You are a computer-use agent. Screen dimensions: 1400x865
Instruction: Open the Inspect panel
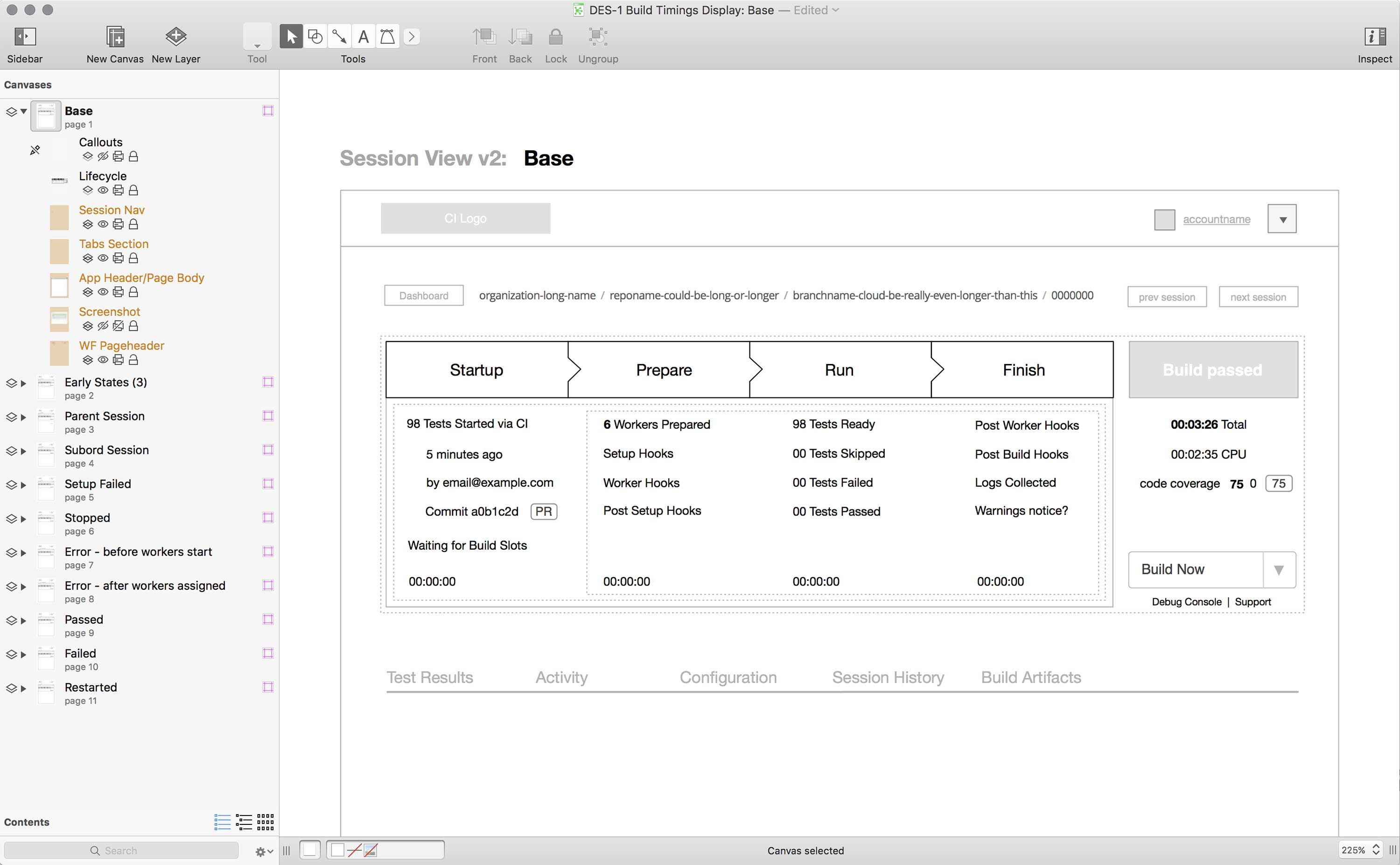pyautogui.click(x=1374, y=36)
